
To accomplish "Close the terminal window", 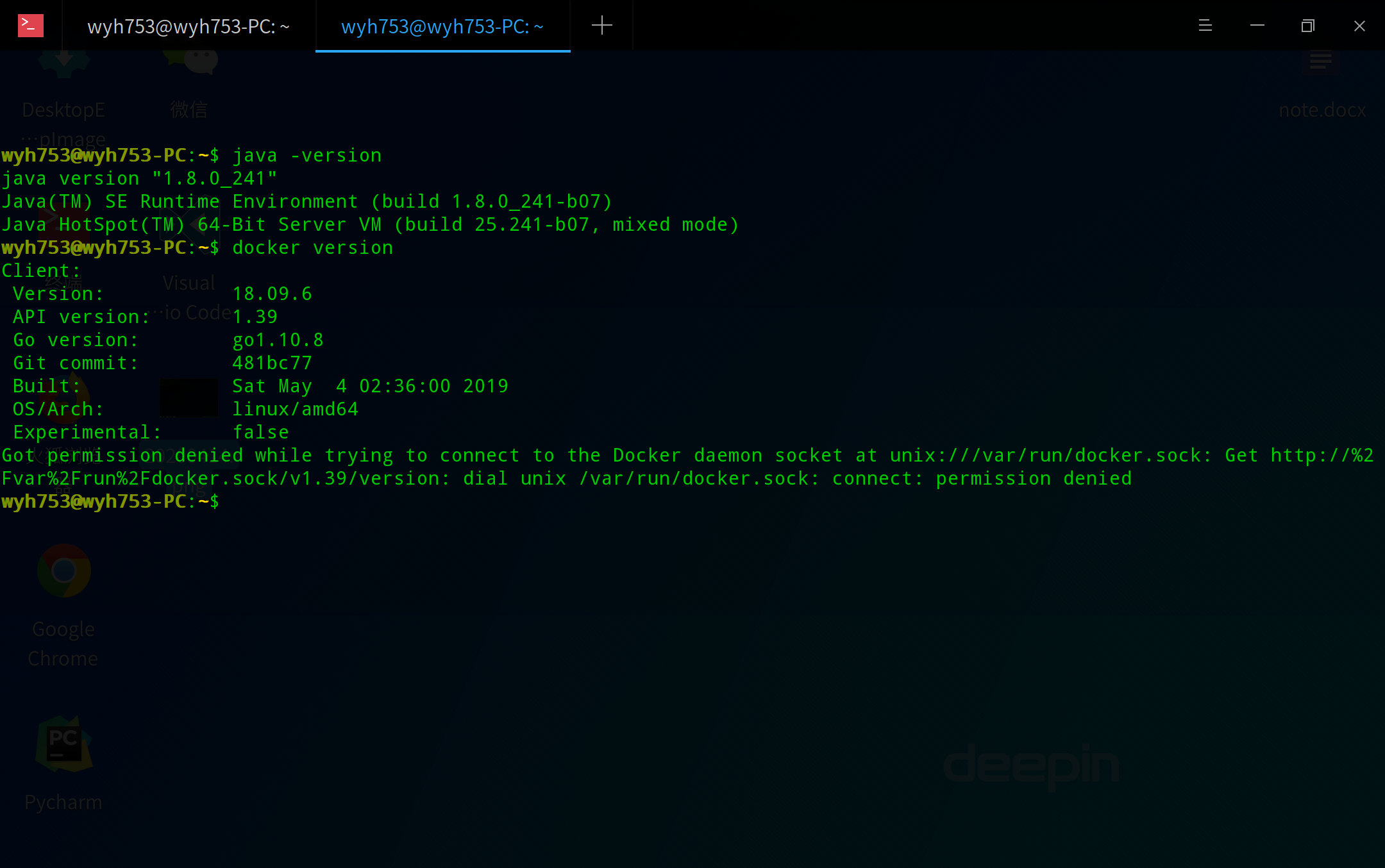I will (1359, 26).
